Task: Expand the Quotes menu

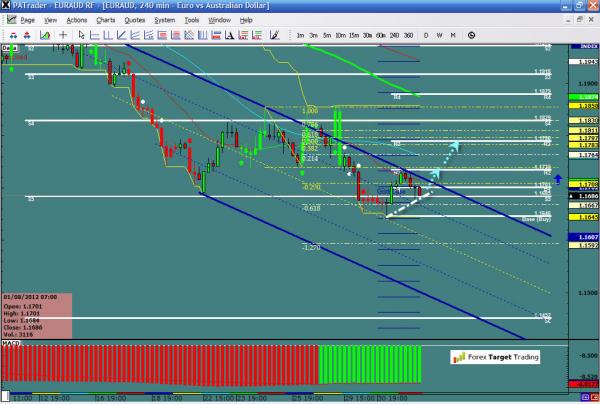Action: point(134,19)
